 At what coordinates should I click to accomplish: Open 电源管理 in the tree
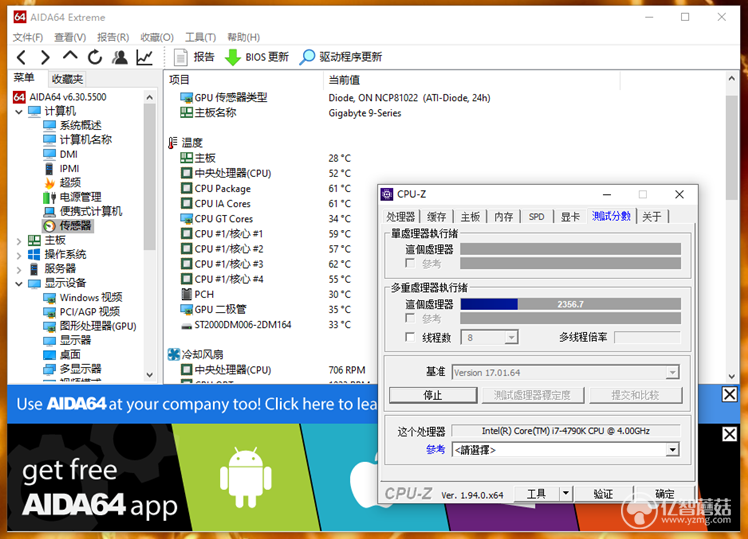pyautogui.click(x=73, y=197)
